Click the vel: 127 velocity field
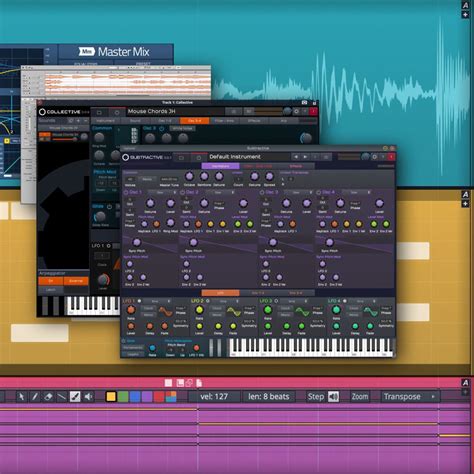 (214, 397)
